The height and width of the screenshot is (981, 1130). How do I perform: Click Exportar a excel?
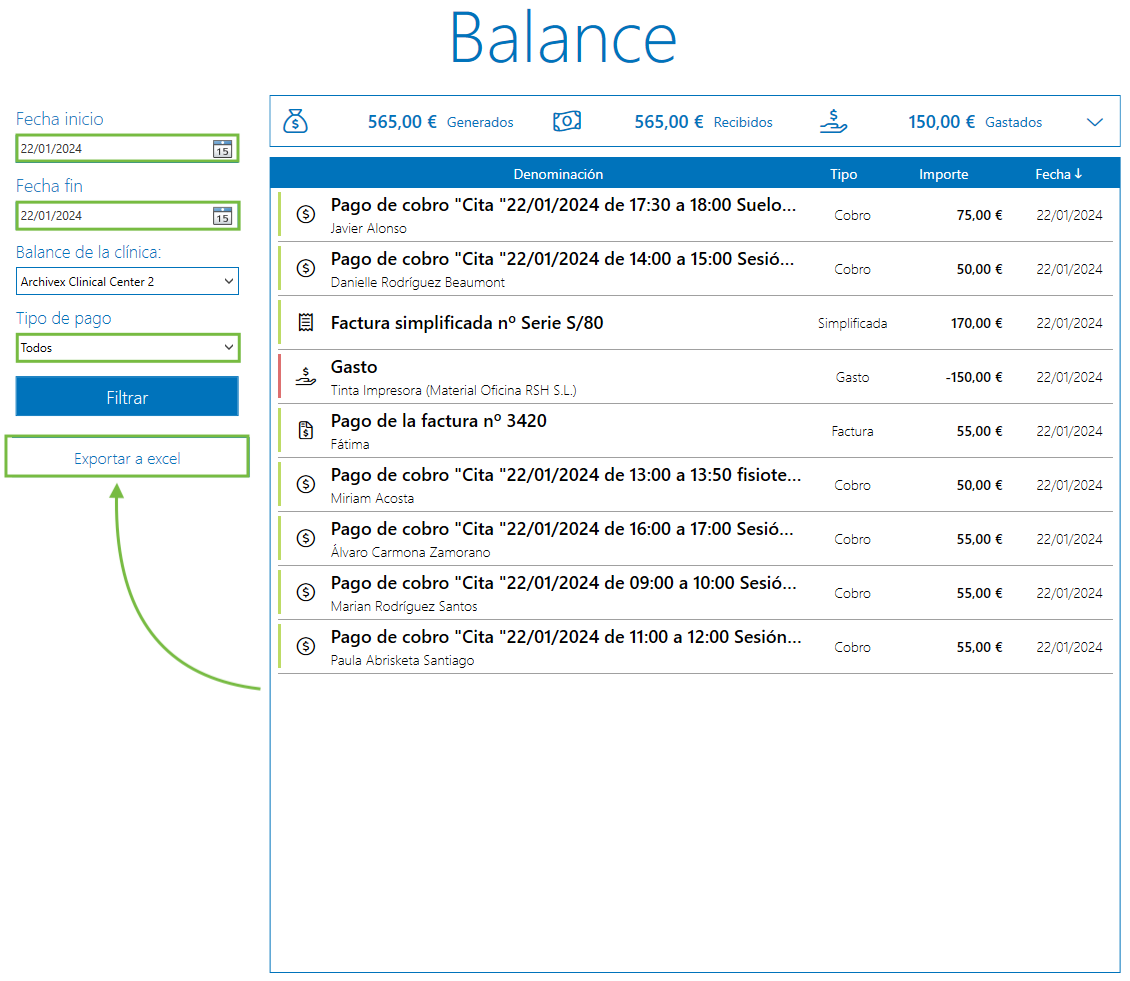click(127, 459)
